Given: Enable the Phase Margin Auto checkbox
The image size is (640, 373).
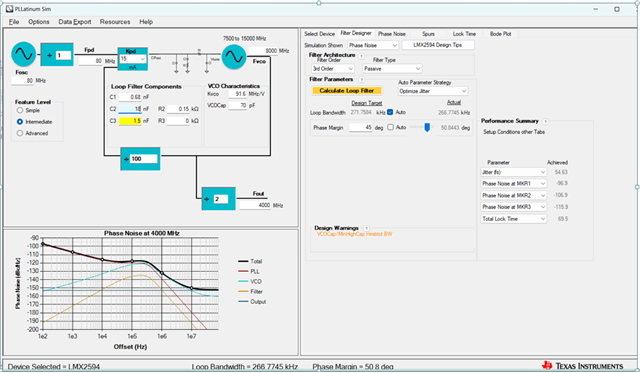Looking at the screenshot, I should pyautogui.click(x=390, y=128).
